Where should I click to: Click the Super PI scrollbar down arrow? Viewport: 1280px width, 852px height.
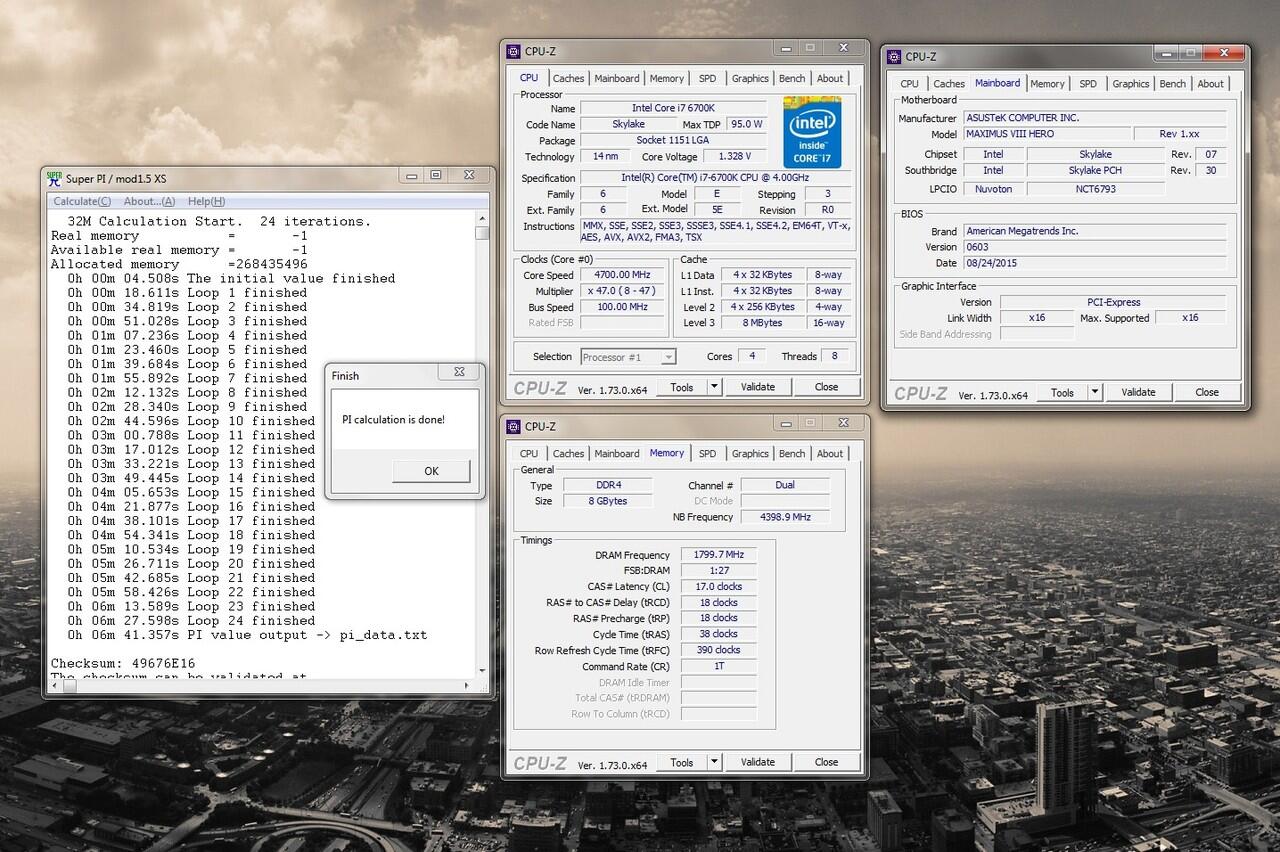tap(482, 671)
